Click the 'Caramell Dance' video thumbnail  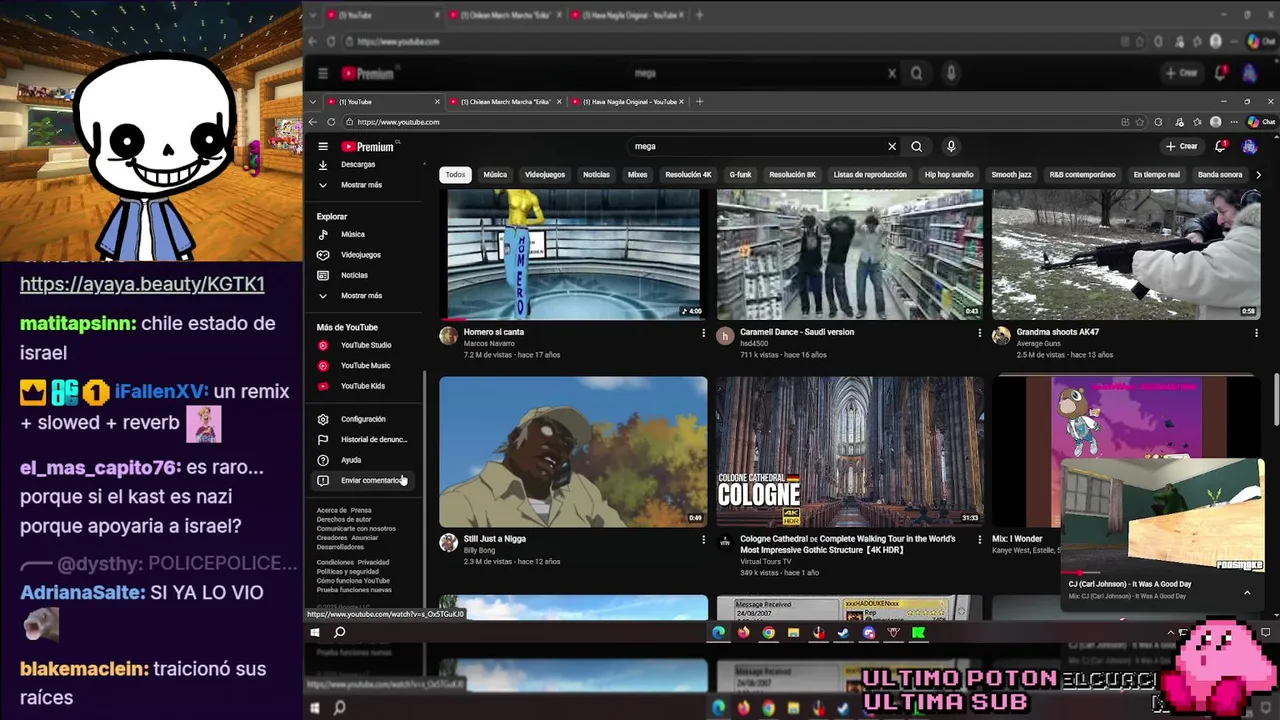point(850,254)
